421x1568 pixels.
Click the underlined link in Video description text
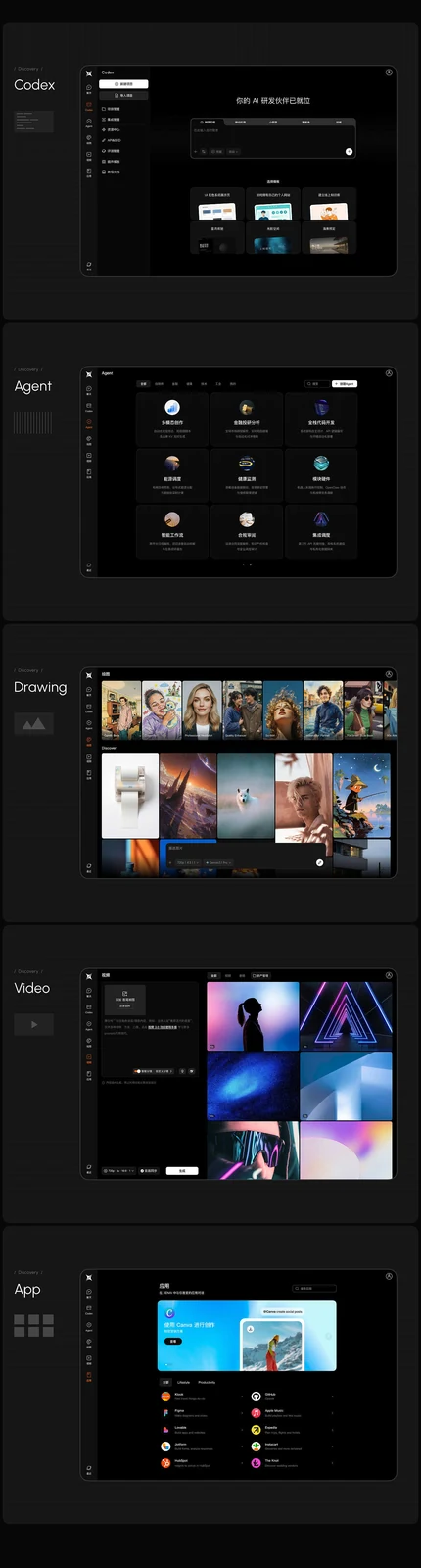pyautogui.click(x=163, y=1027)
